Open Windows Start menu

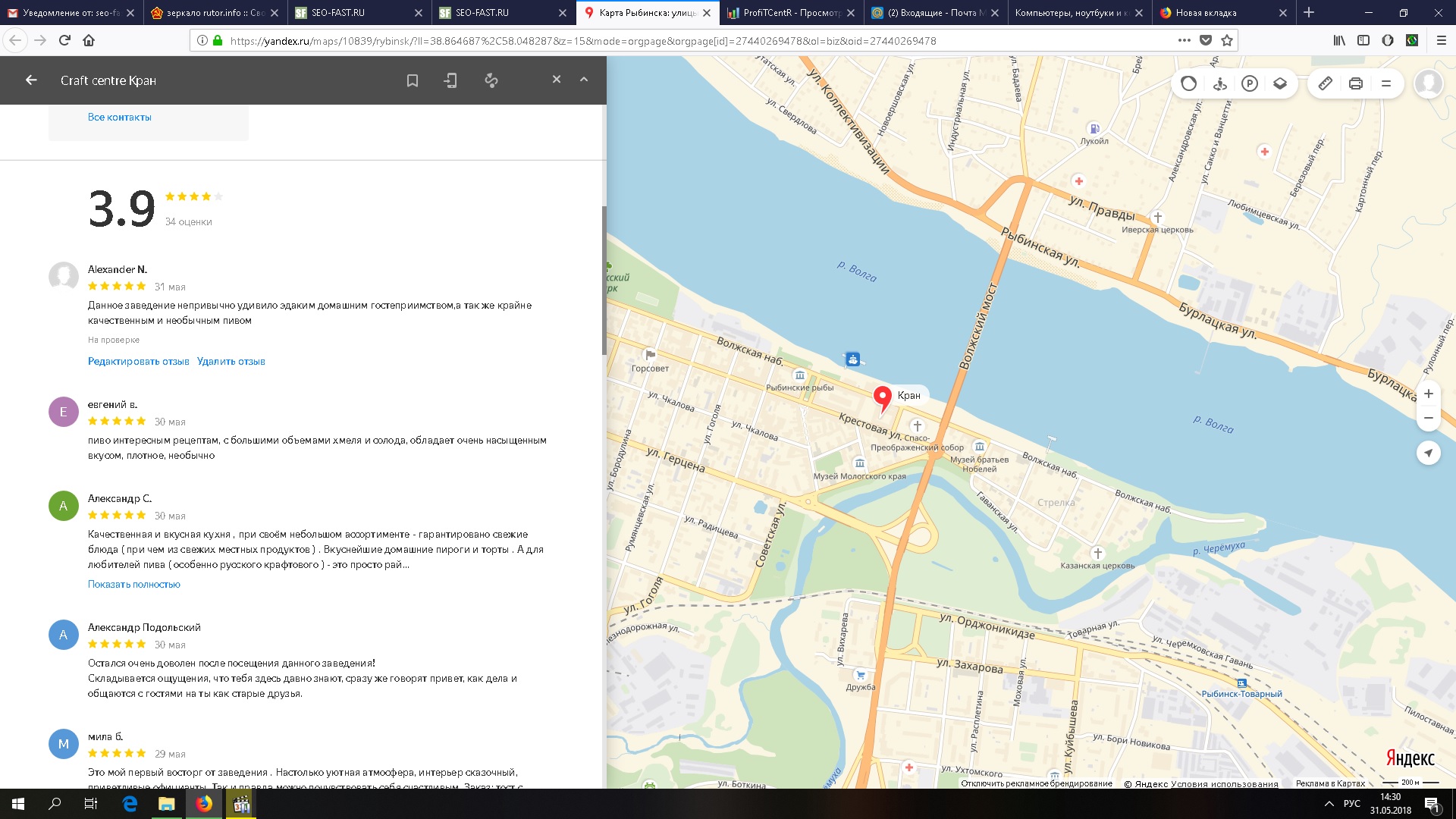(x=18, y=804)
